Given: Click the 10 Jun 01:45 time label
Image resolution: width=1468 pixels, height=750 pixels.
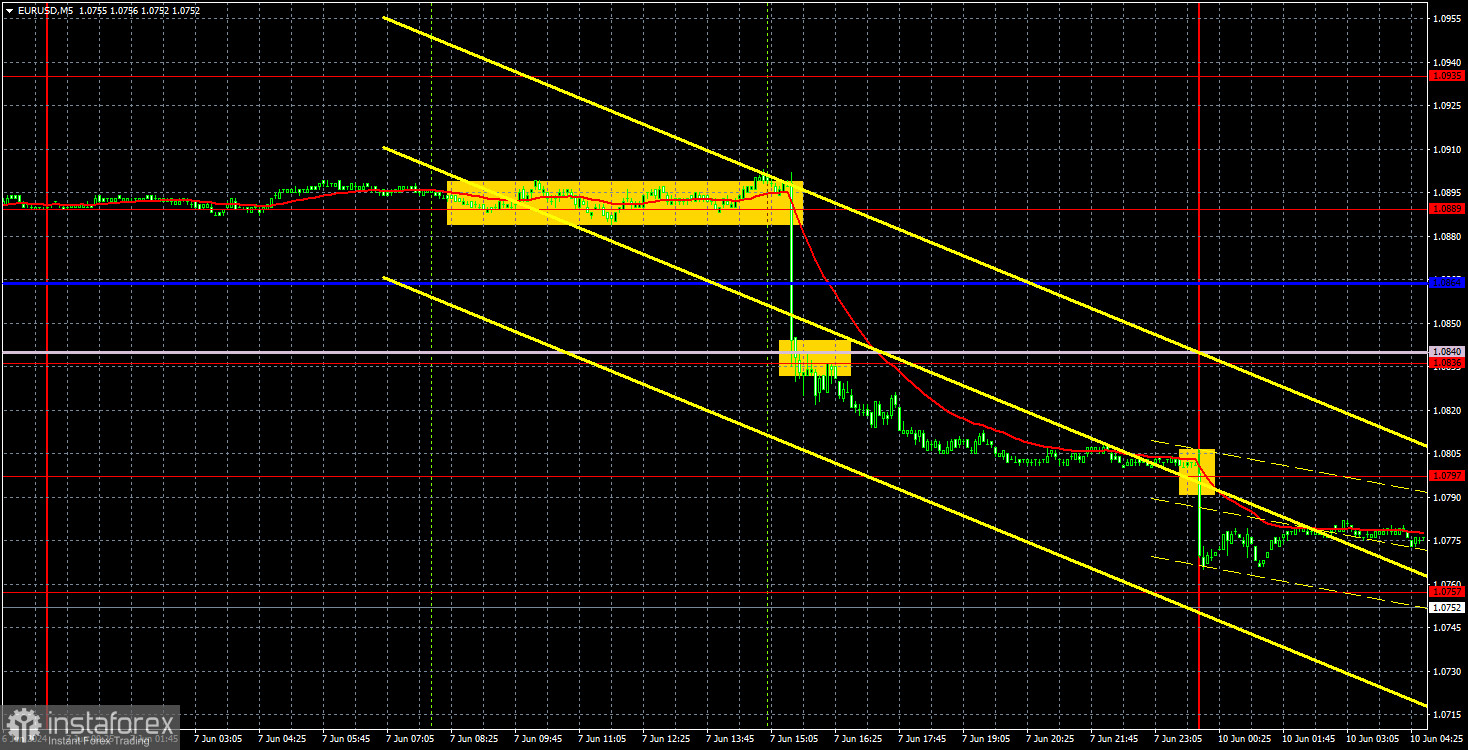Looking at the screenshot, I should click(x=1308, y=739).
